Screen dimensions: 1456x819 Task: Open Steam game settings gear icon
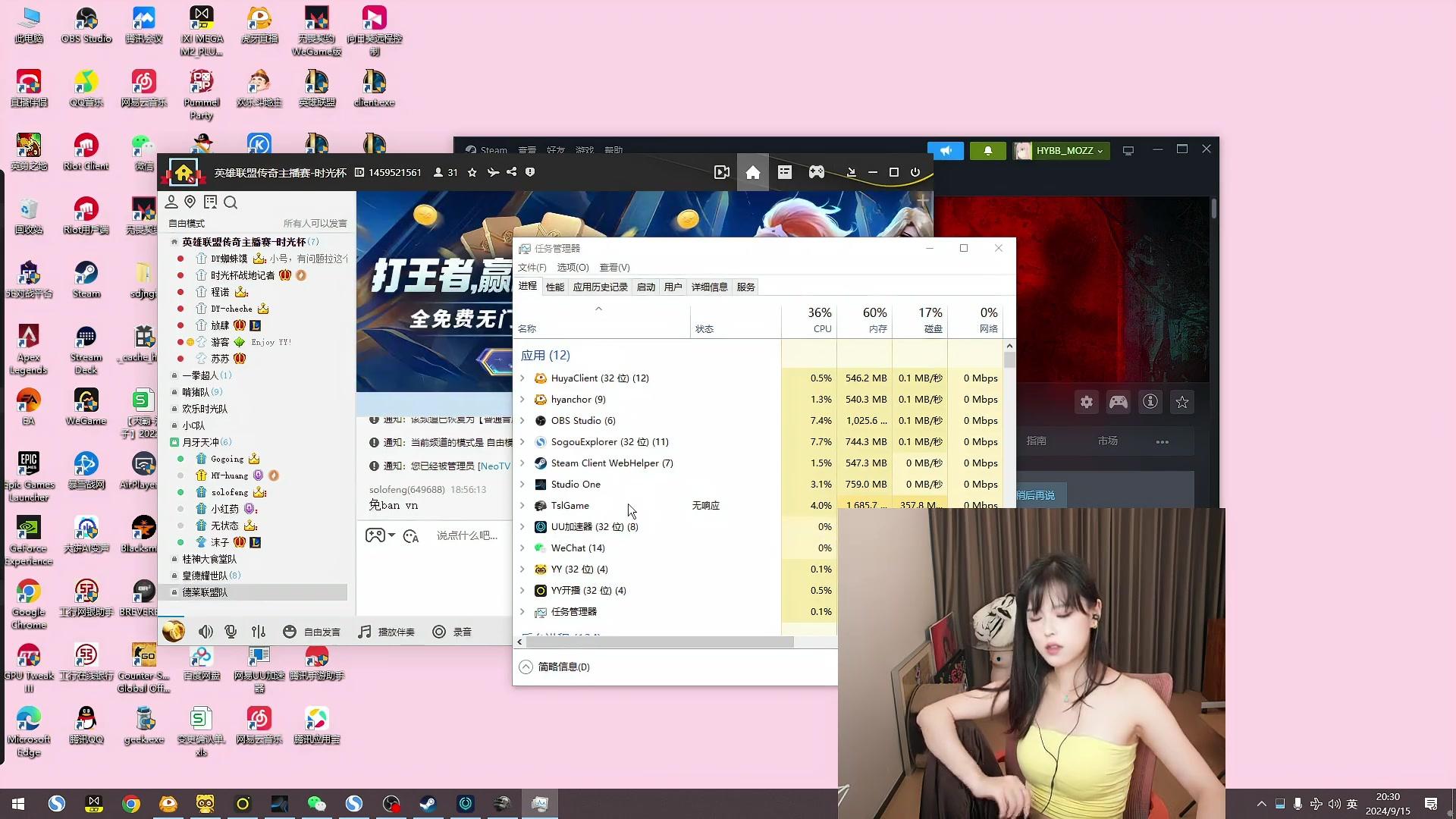(x=1087, y=402)
